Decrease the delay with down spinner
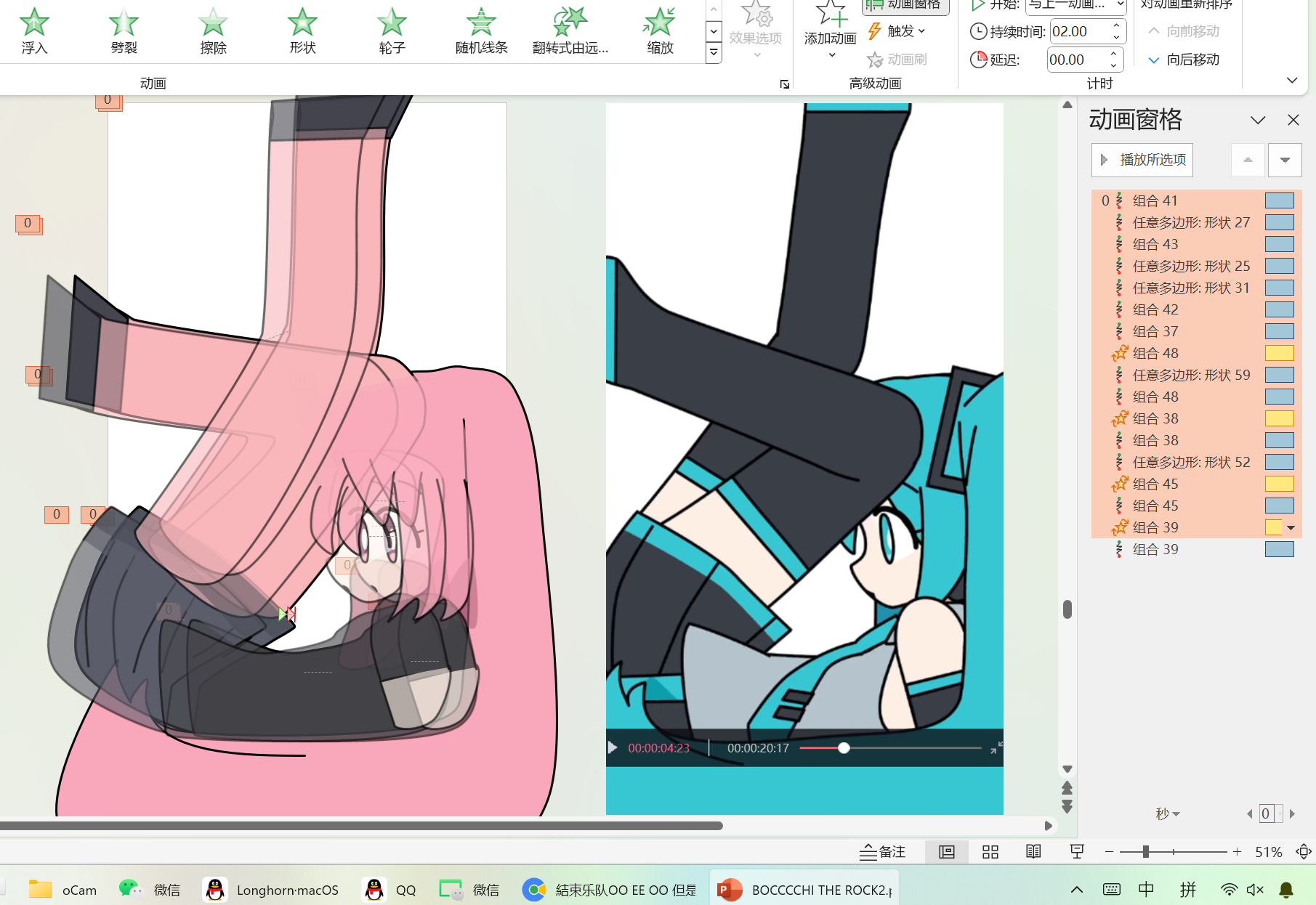Viewport: 1316px width, 905px height. click(1114, 65)
